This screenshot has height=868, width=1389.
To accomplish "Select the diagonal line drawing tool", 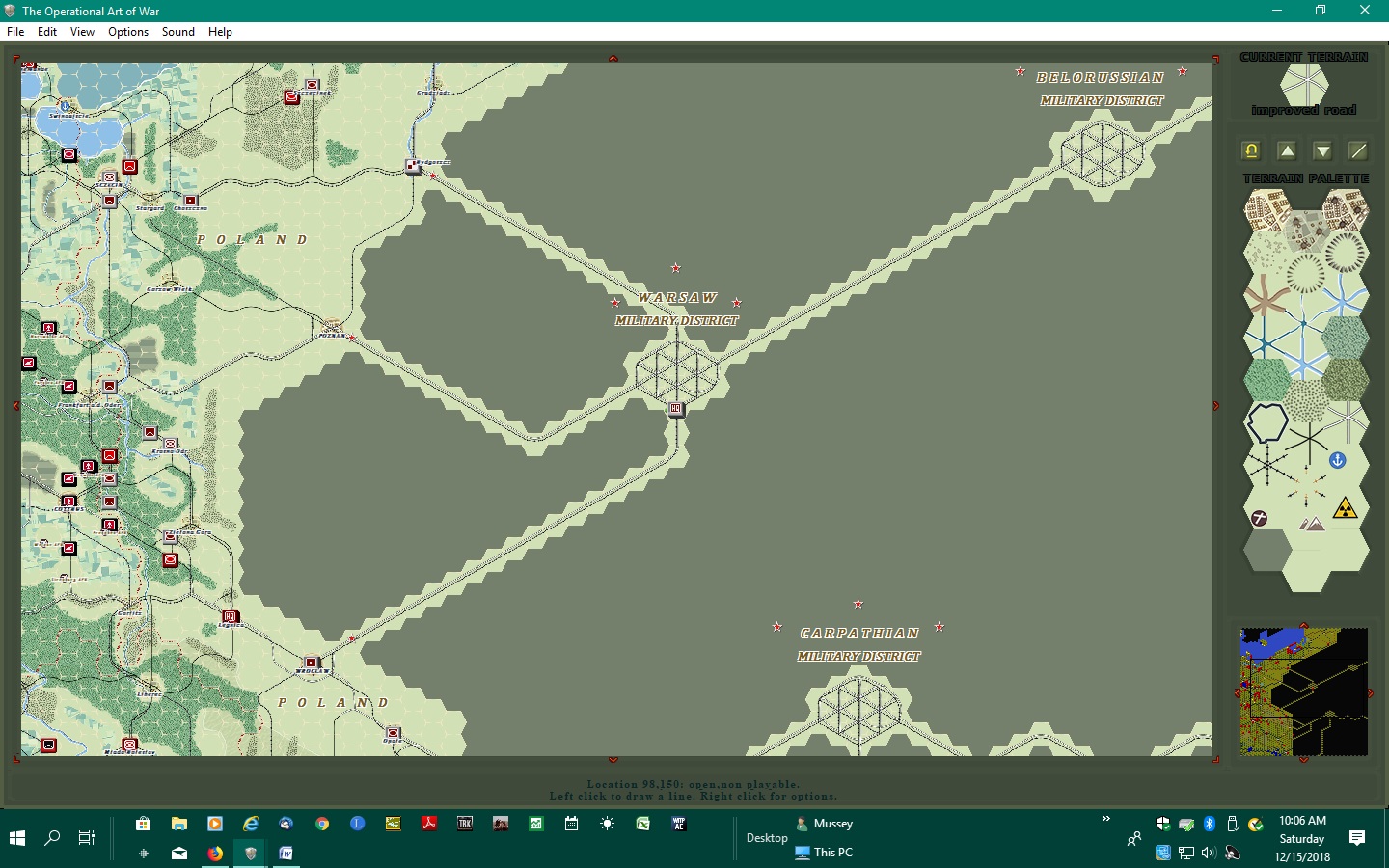I will click(1357, 150).
